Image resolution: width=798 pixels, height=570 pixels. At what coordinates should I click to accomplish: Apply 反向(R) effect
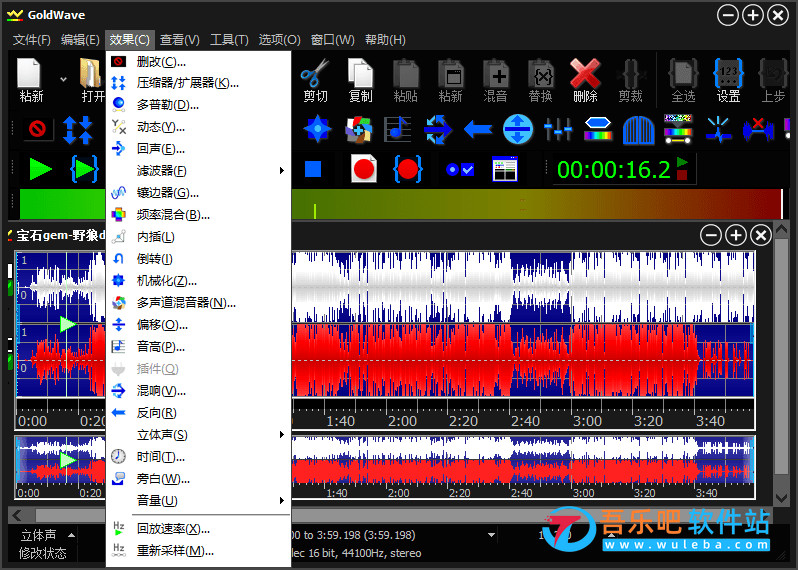point(198,413)
